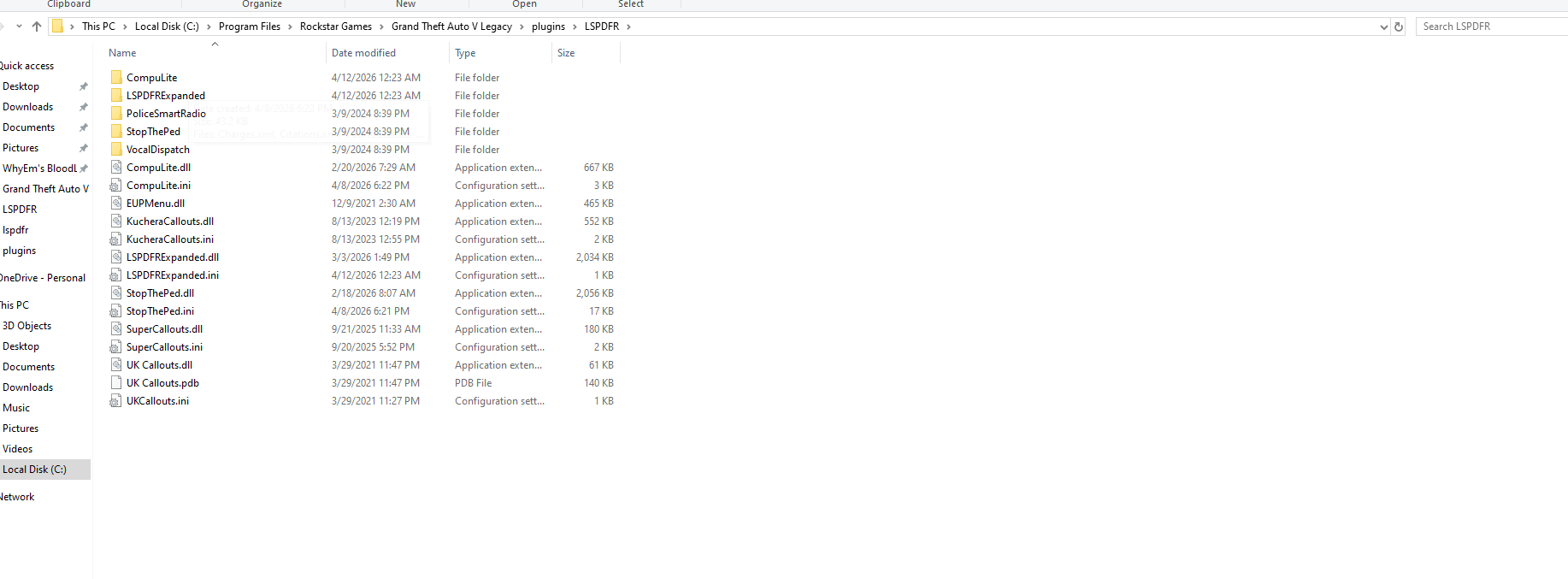Image resolution: width=1568 pixels, height=579 pixels.
Task: Open WhyEm's Bloodl pinned folder
Action: pos(39,168)
